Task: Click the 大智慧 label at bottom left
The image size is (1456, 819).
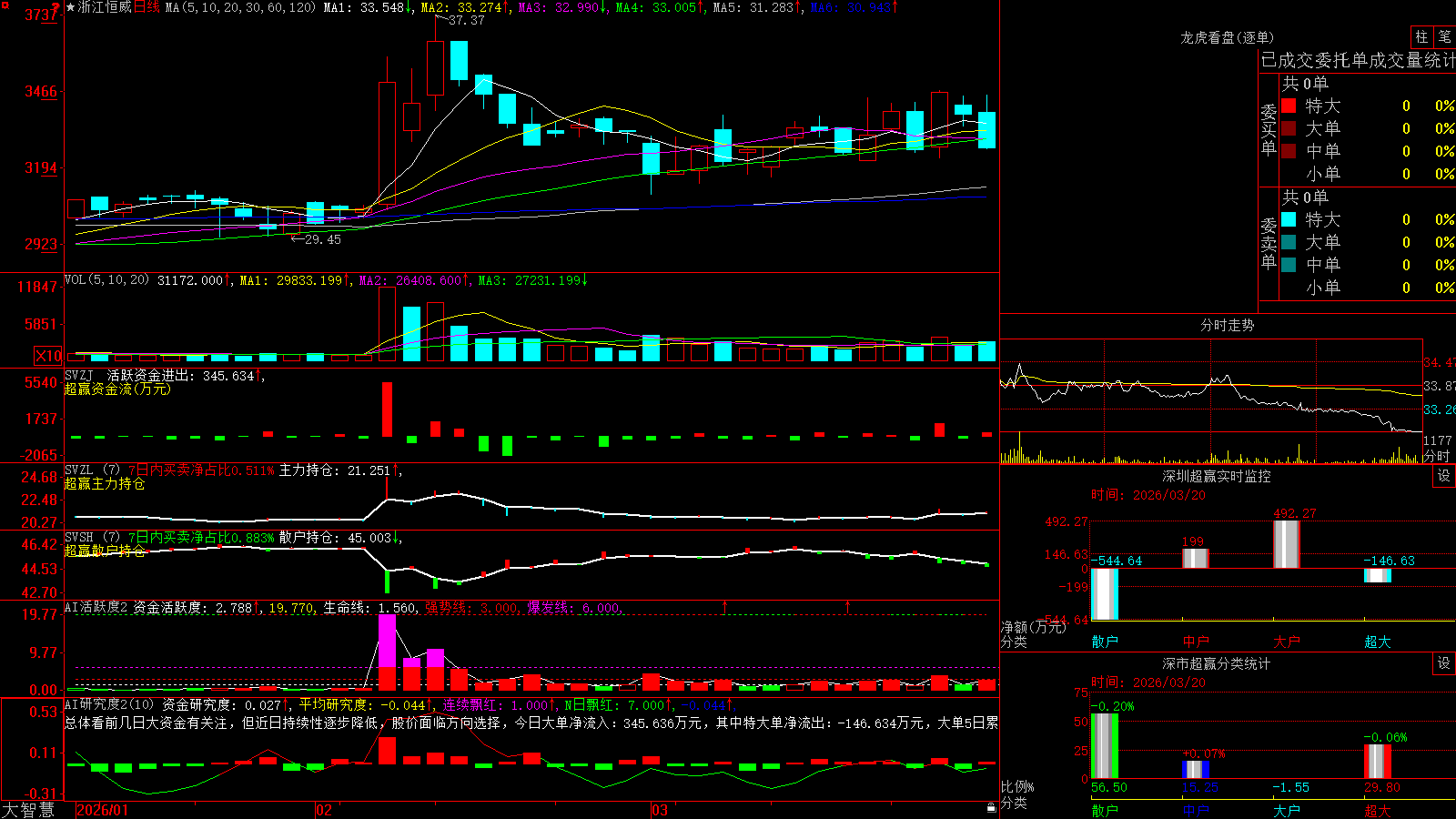Action: [28, 810]
